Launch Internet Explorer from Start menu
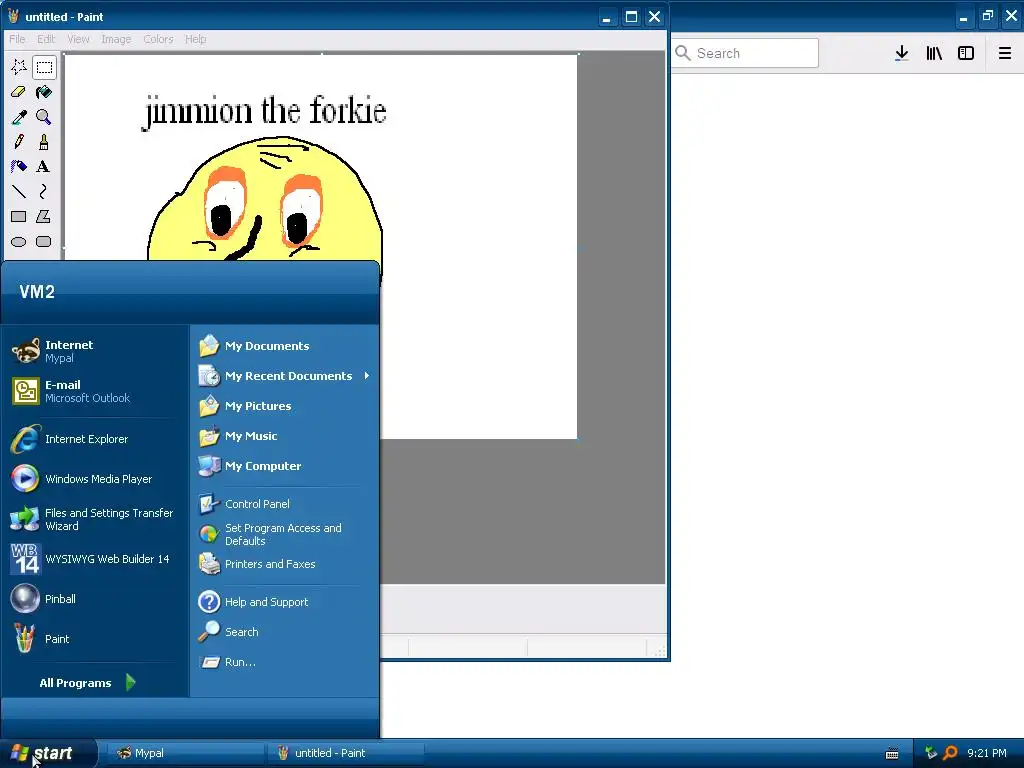 coord(95,439)
